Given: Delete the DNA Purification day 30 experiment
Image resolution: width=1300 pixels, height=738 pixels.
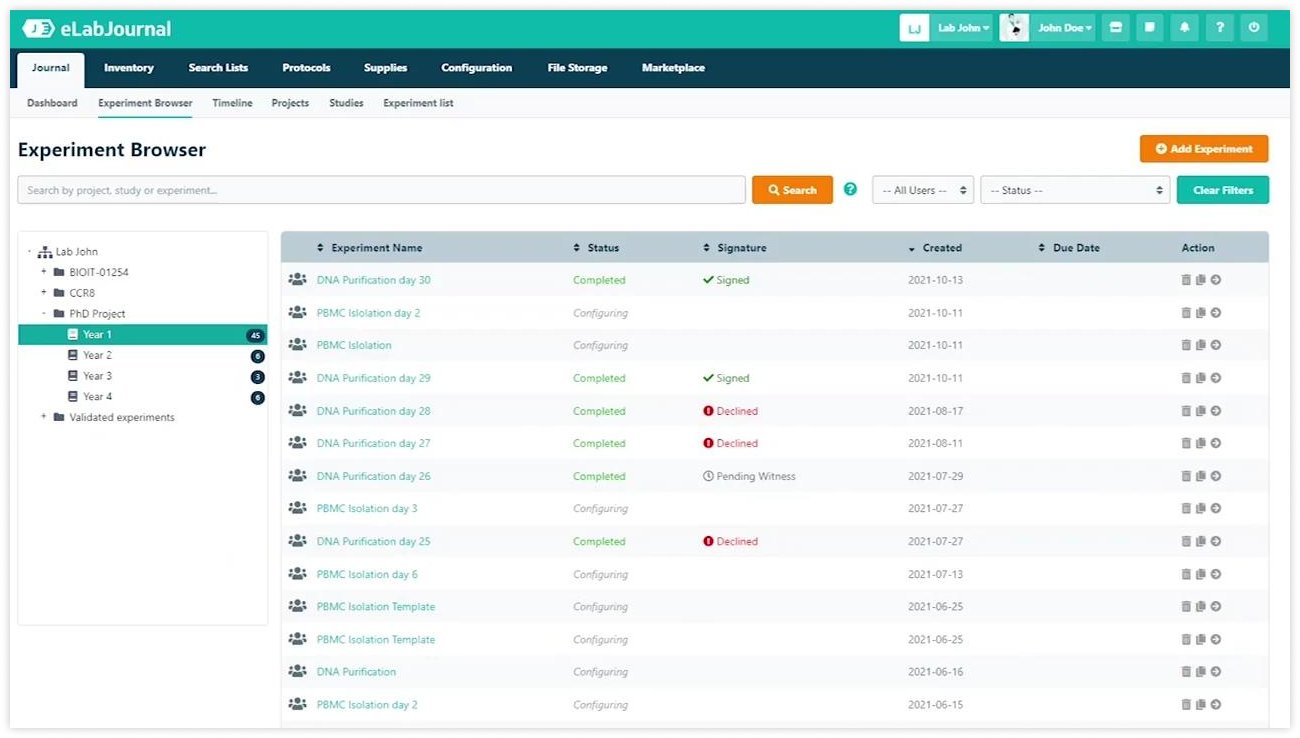Looking at the screenshot, I should point(1186,280).
